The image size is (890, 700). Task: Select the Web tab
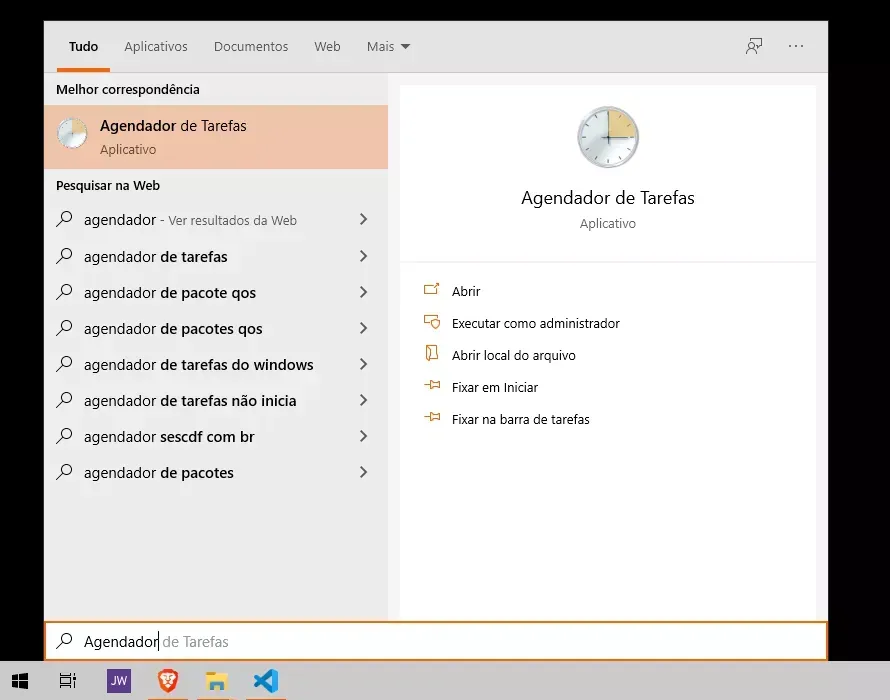click(x=328, y=47)
